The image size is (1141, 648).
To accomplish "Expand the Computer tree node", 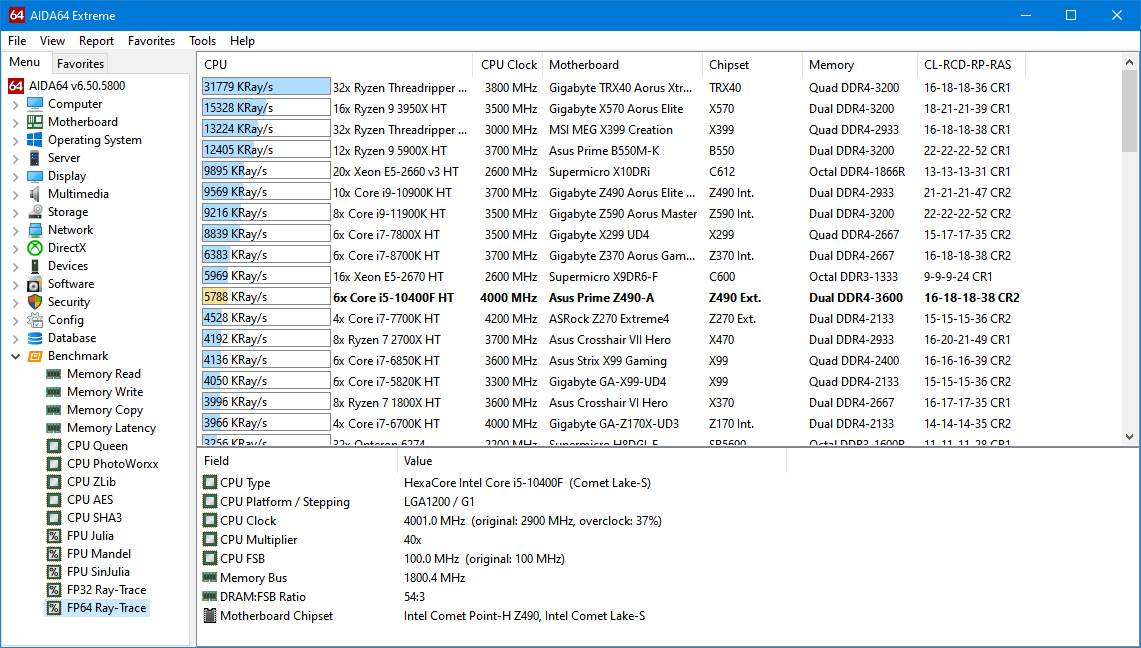I will pos(15,104).
